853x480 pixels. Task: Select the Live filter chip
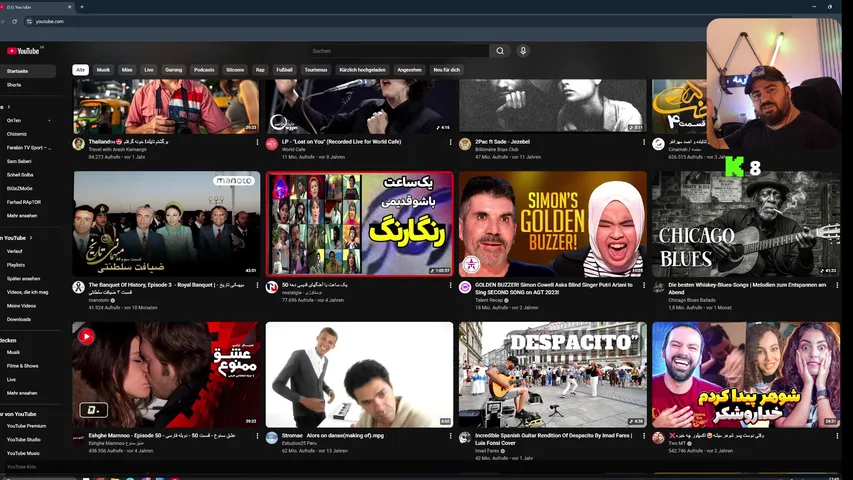click(x=149, y=70)
